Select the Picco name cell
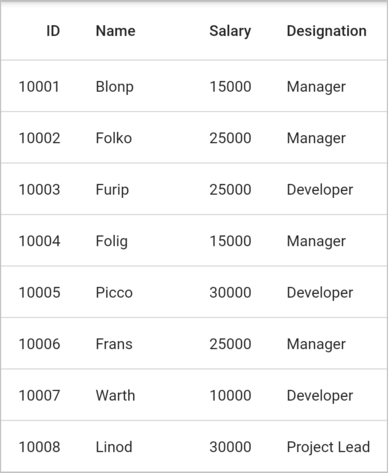Image resolution: width=388 pixels, height=473 pixels. [114, 293]
